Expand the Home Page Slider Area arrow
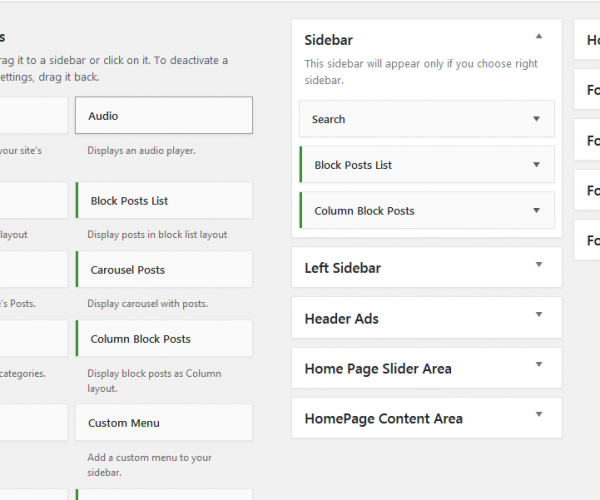The width and height of the screenshot is (600, 500). point(539,365)
